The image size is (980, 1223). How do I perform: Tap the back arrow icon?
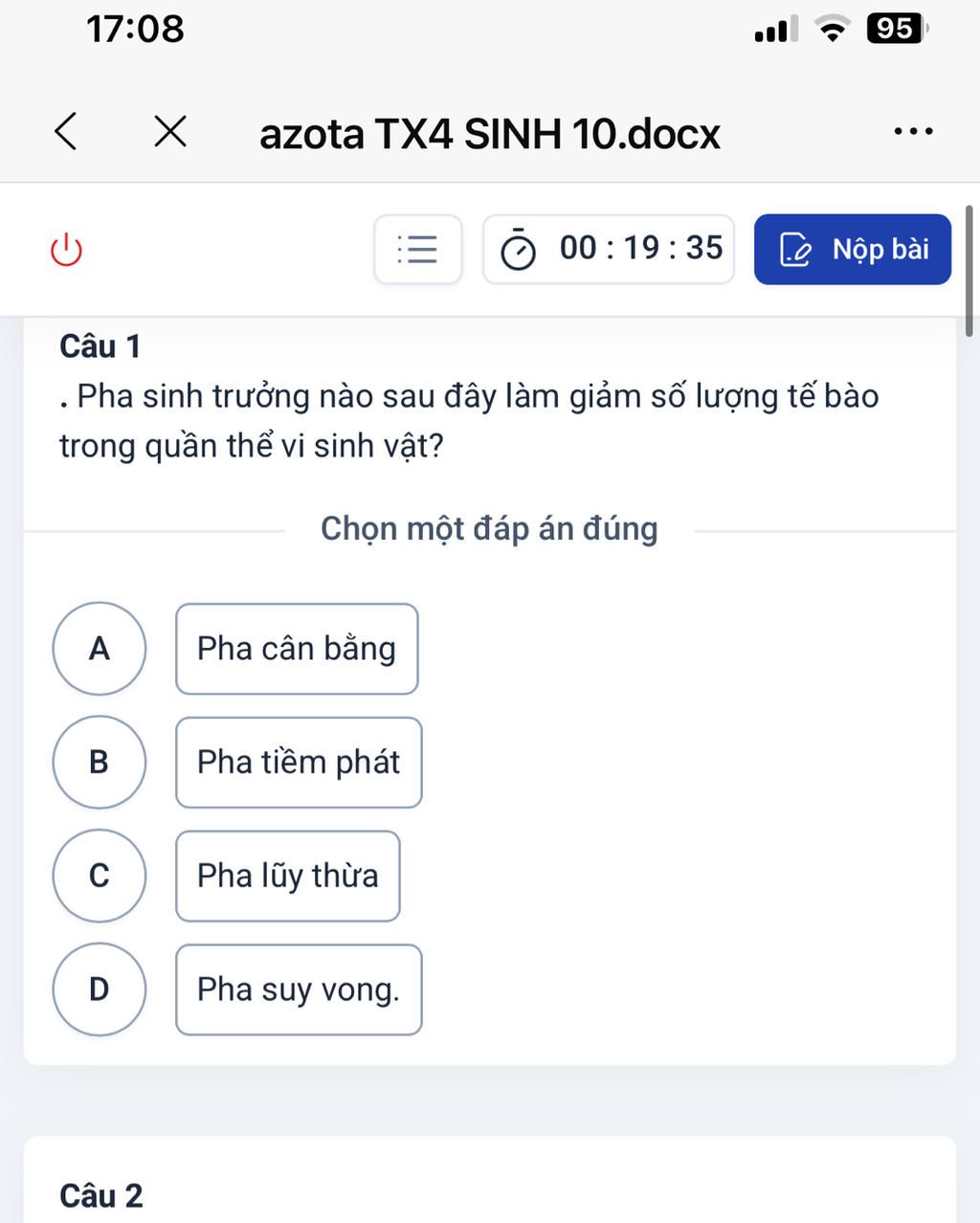click(65, 131)
